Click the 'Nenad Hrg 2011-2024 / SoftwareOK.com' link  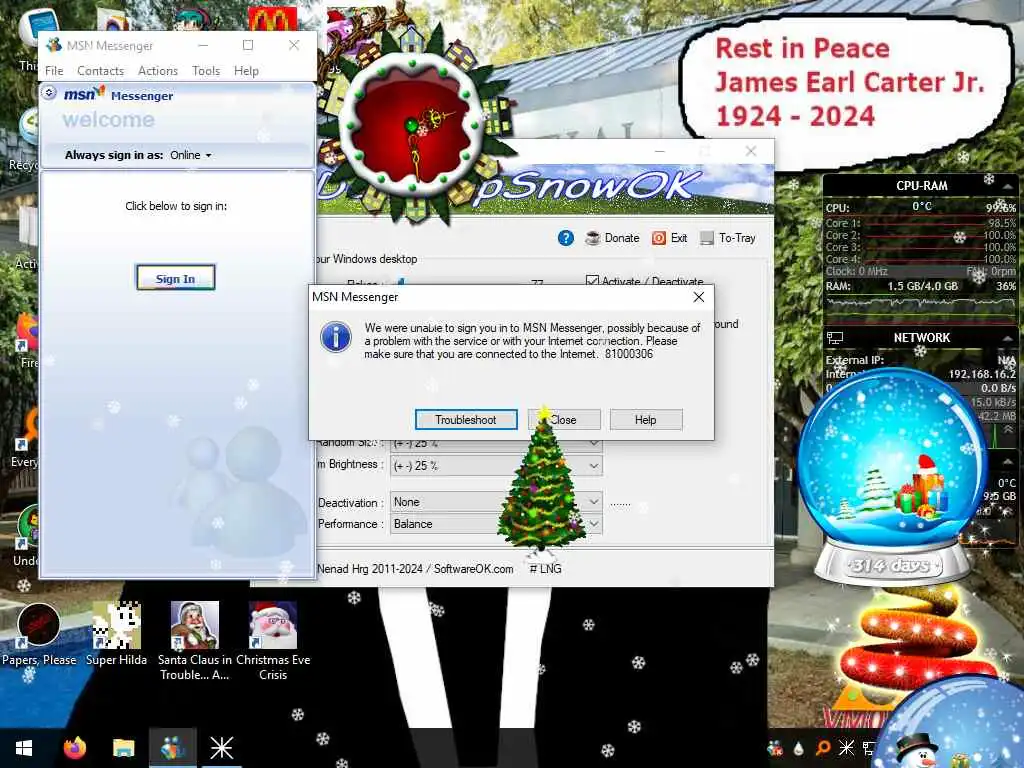click(415, 569)
